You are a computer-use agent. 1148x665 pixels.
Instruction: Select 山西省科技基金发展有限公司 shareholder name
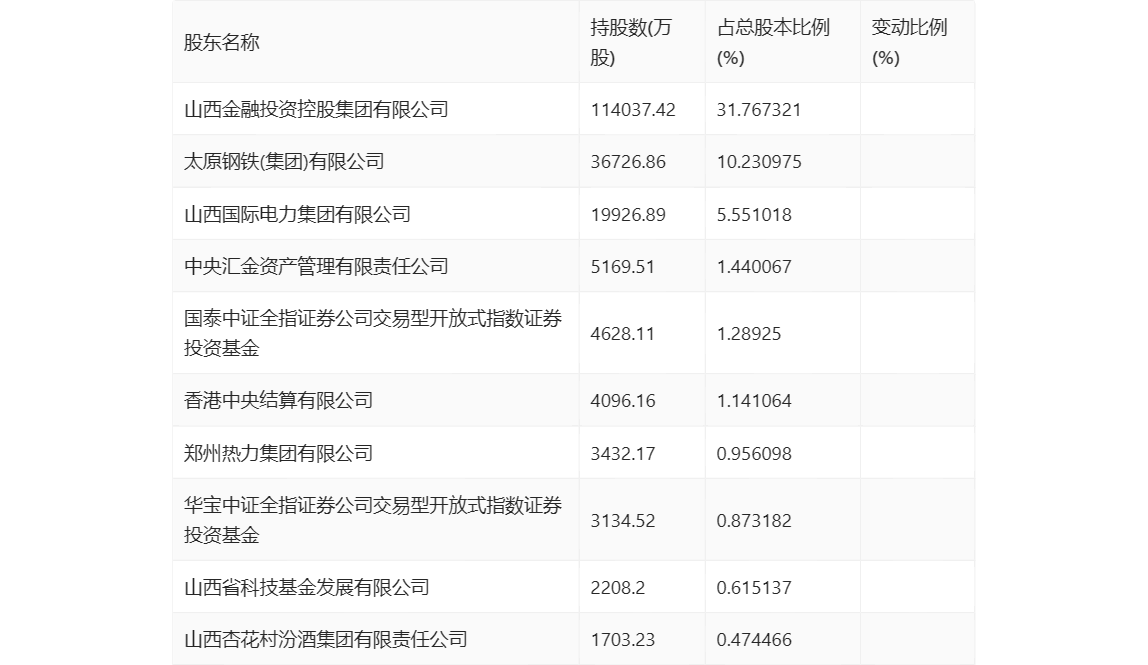(307, 587)
